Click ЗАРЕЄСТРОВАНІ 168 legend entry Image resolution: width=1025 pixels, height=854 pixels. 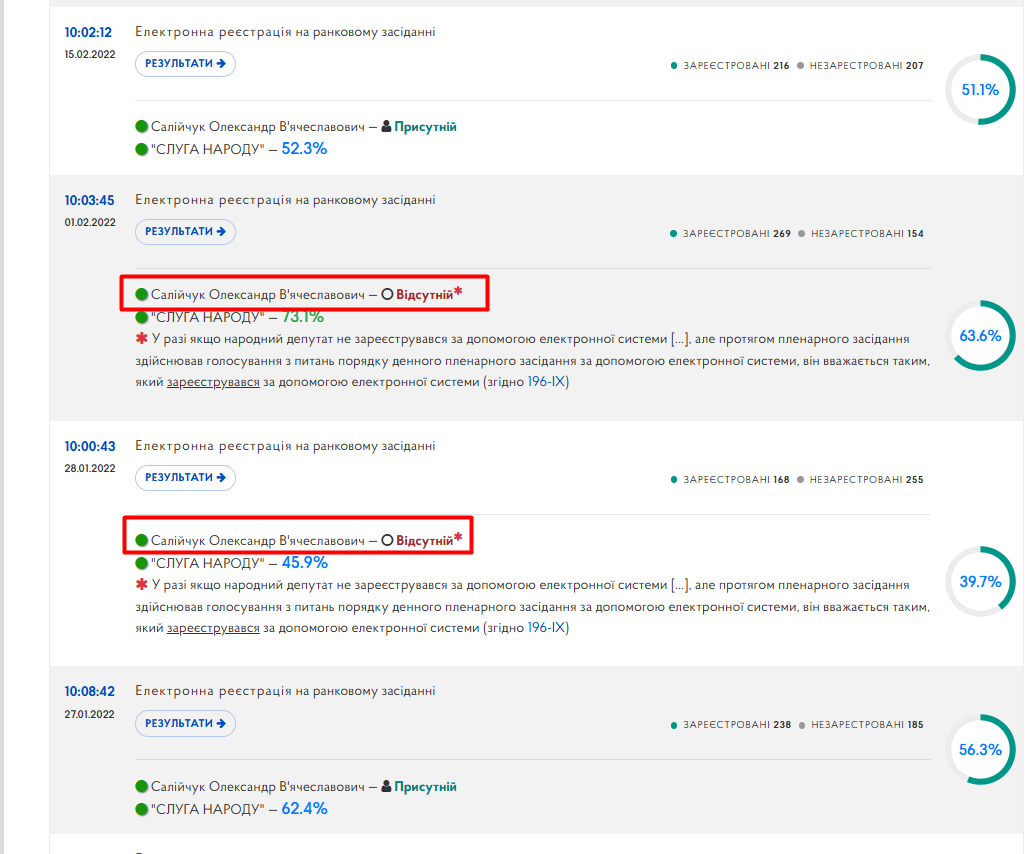[730, 479]
